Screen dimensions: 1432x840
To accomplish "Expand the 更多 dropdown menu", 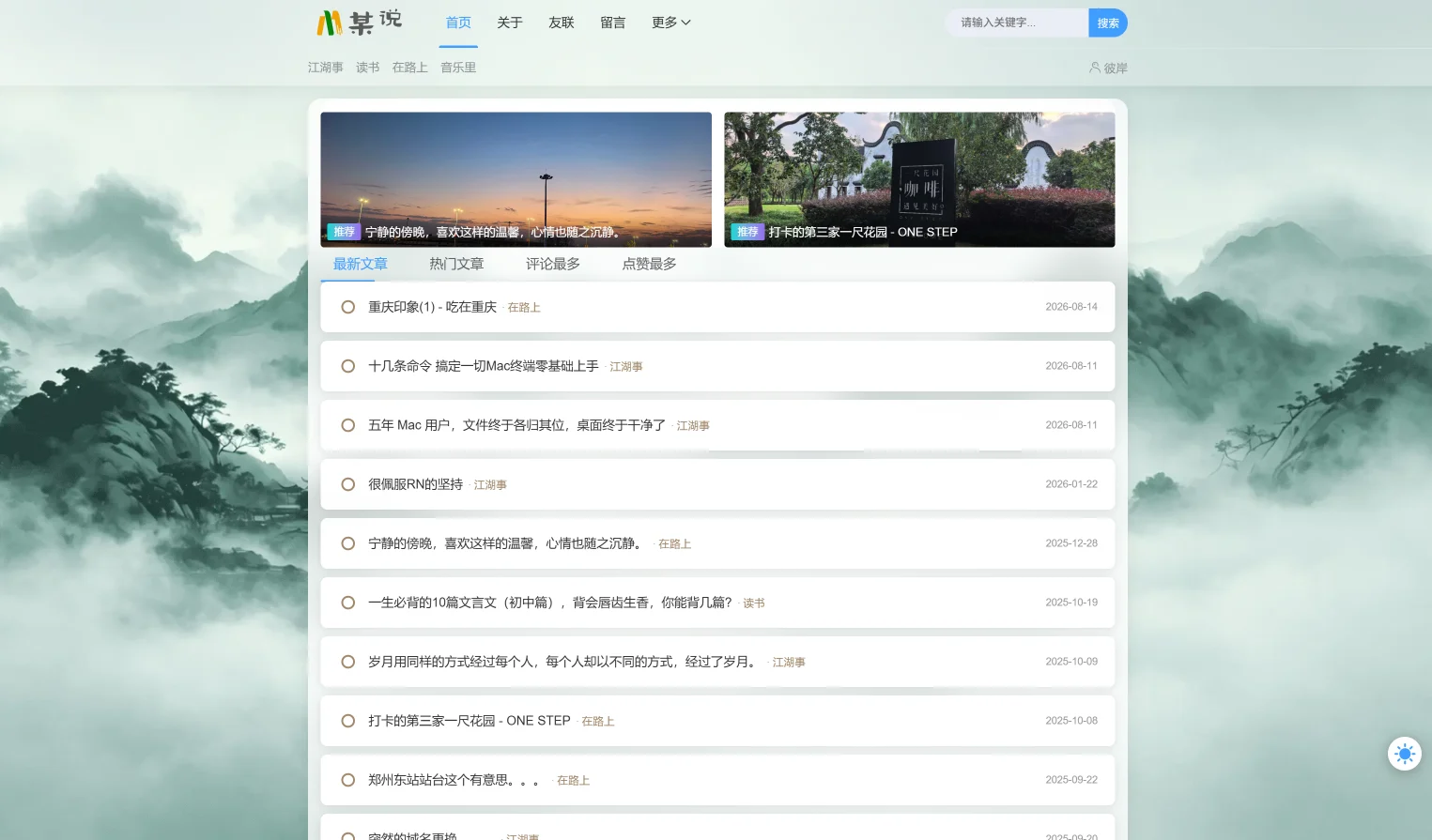I will 671,23.
